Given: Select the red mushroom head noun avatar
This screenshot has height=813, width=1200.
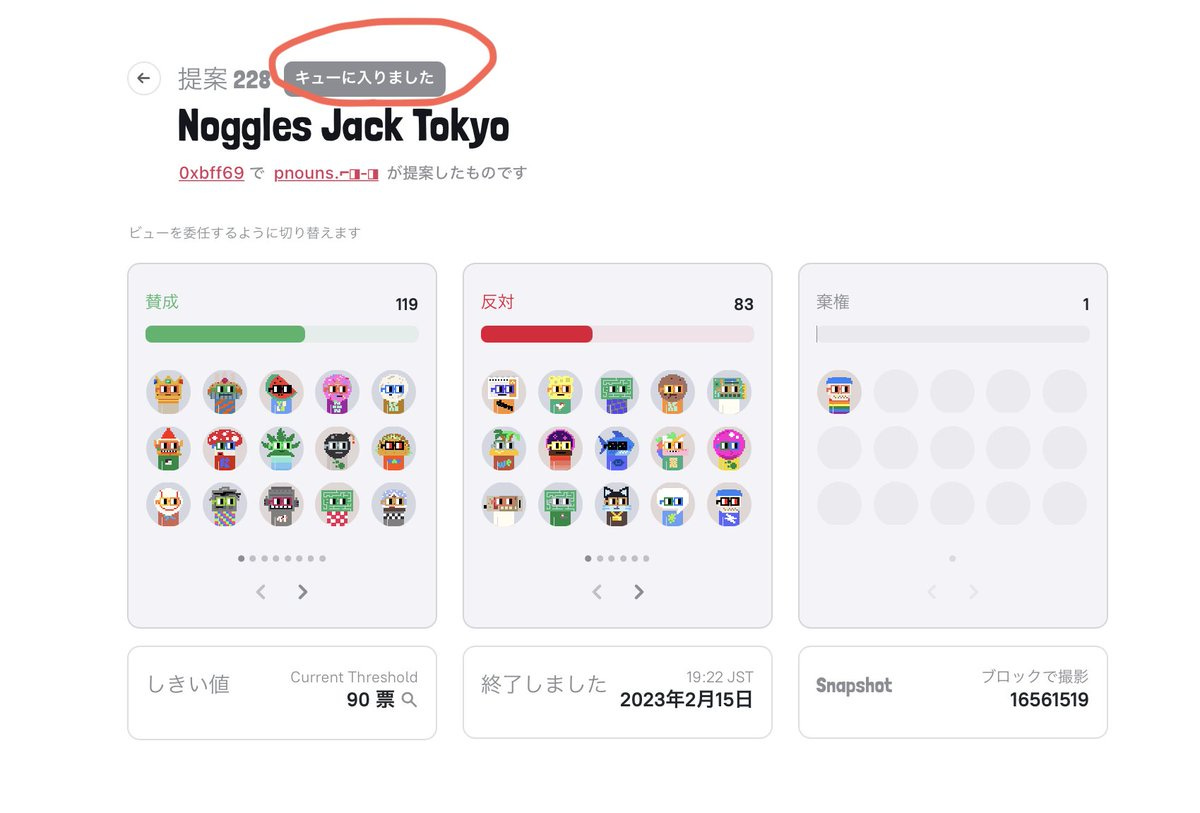Looking at the screenshot, I should click(225, 448).
